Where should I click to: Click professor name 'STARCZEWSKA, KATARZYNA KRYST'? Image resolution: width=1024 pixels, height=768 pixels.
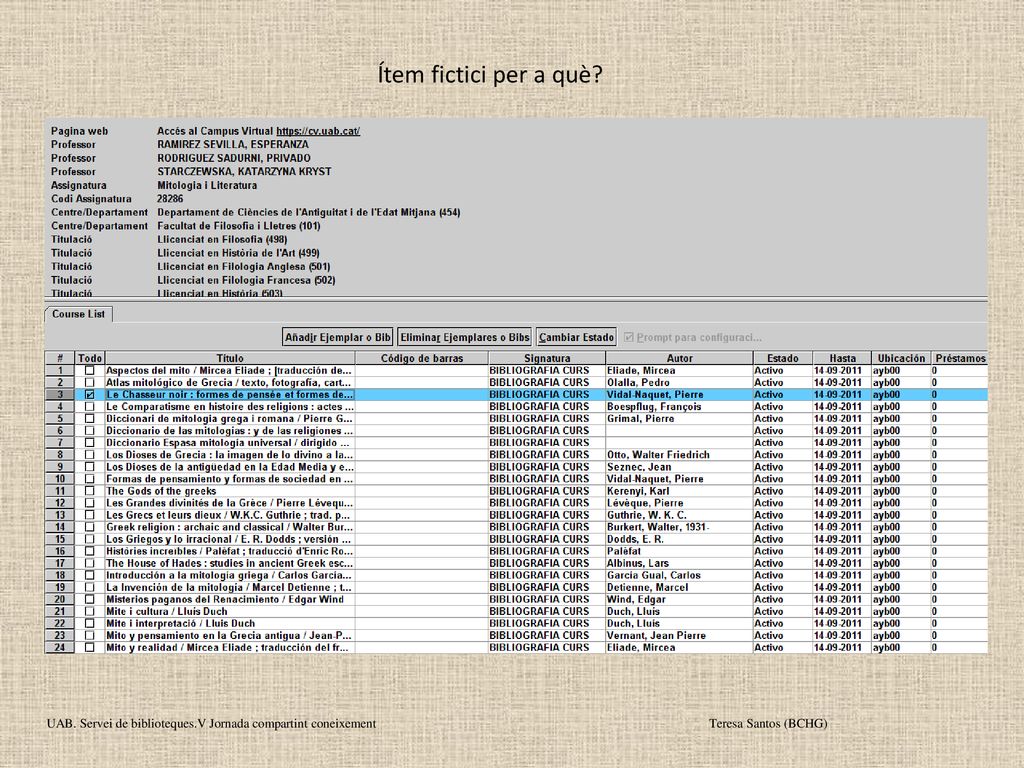(244, 172)
